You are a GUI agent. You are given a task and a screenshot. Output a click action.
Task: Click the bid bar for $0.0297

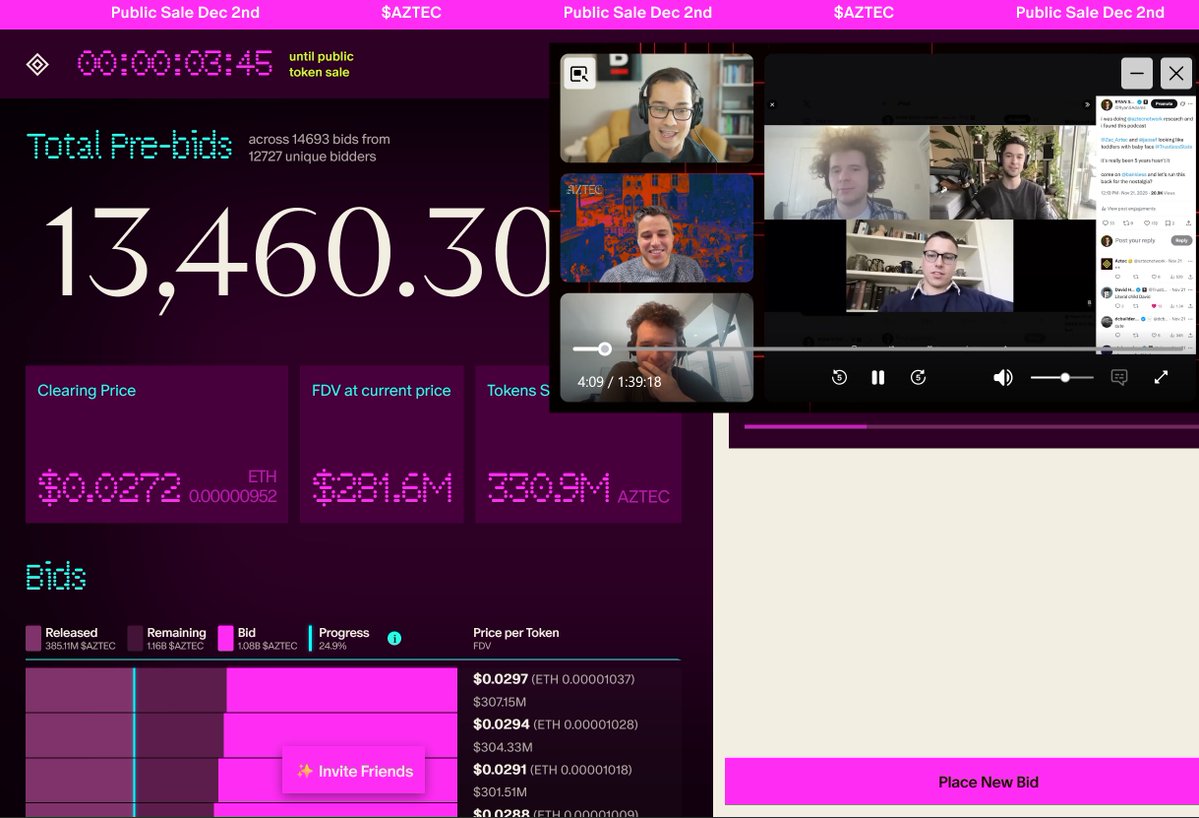coord(242,690)
